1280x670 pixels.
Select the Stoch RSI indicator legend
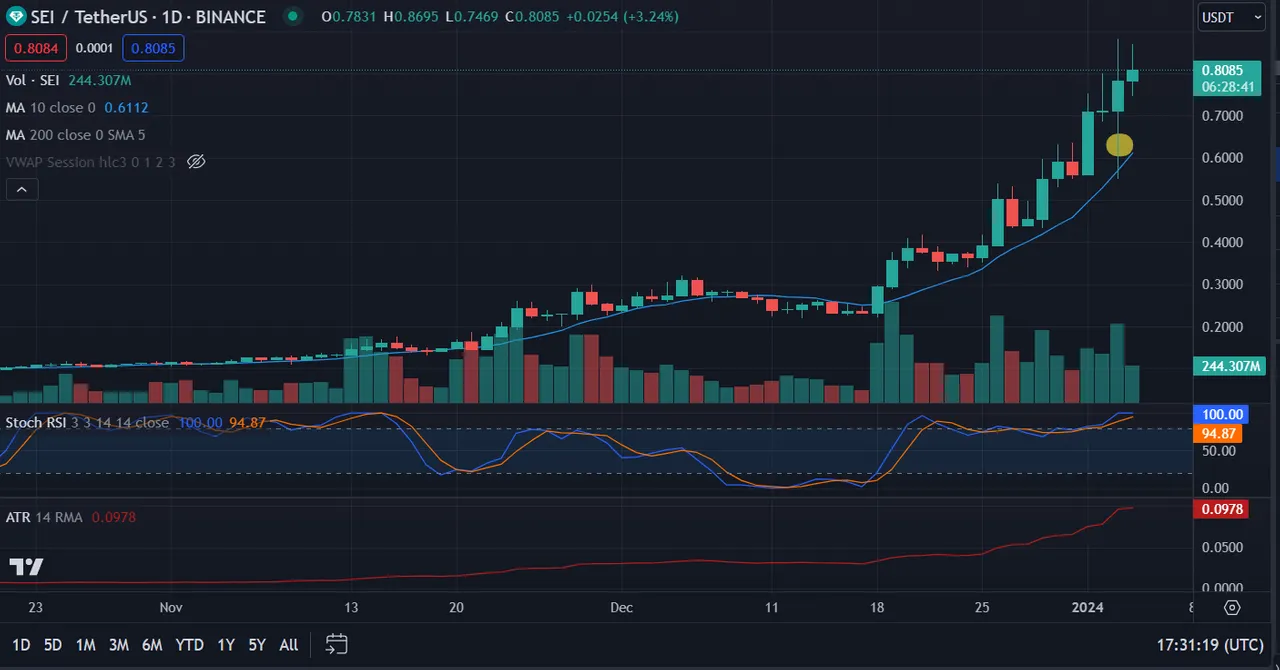click(x=87, y=423)
